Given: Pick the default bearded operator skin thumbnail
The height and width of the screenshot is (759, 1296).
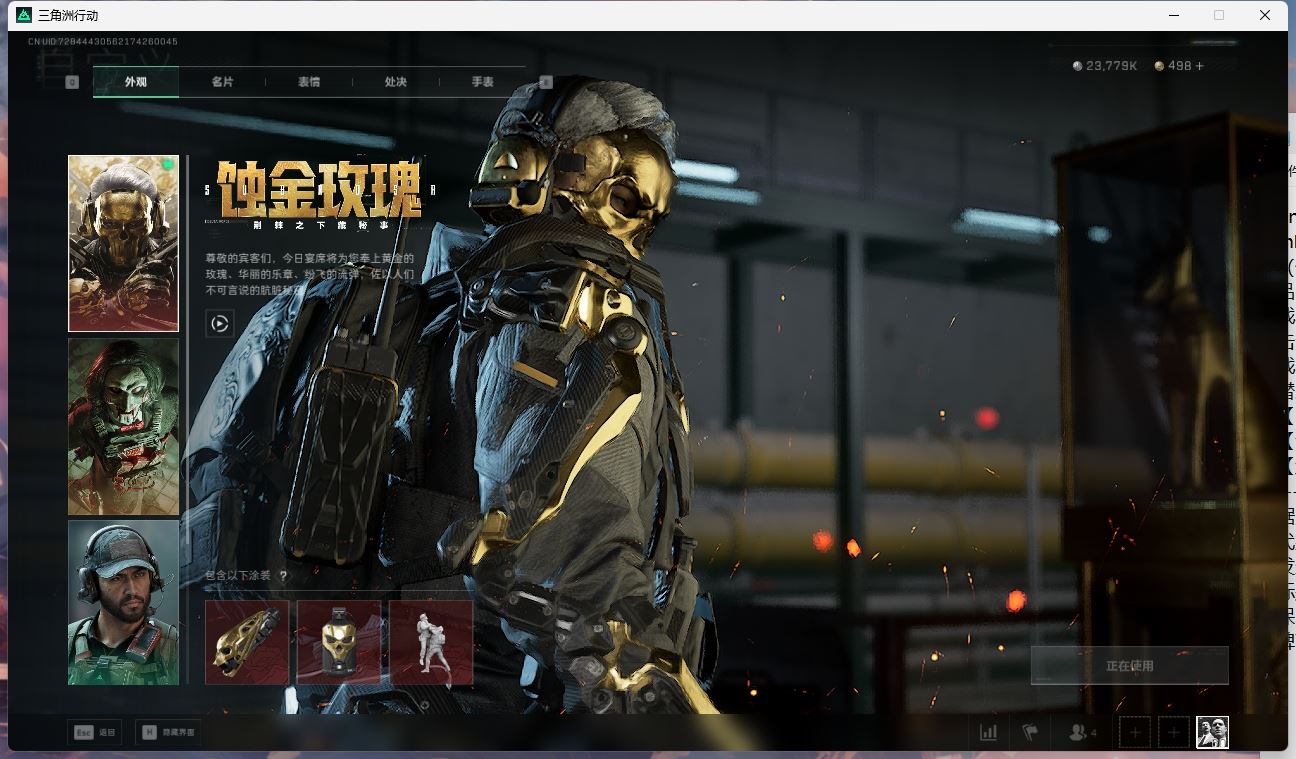Looking at the screenshot, I should click(x=123, y=602).
